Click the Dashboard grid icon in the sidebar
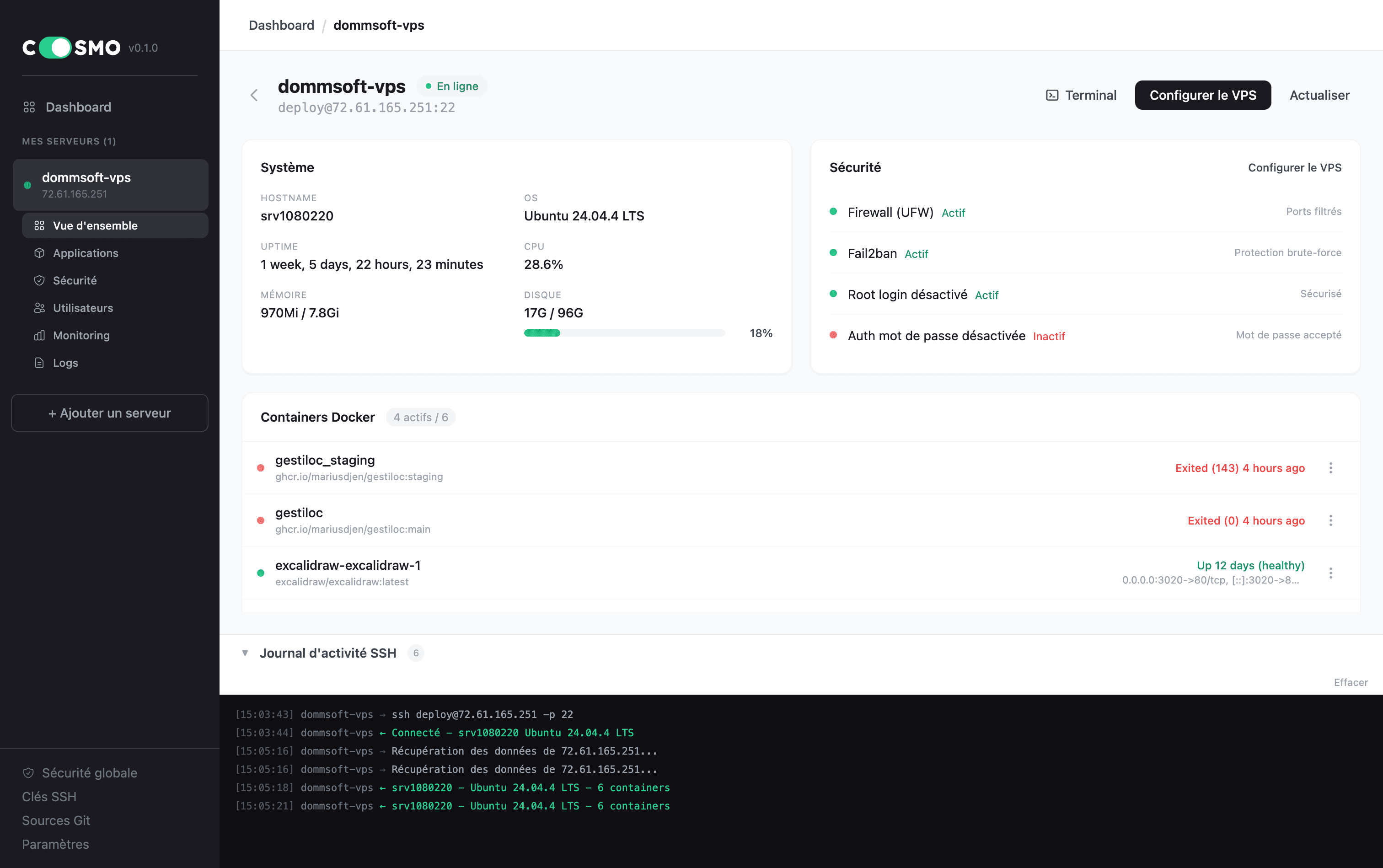The image size is (1383, 868). 29,107
